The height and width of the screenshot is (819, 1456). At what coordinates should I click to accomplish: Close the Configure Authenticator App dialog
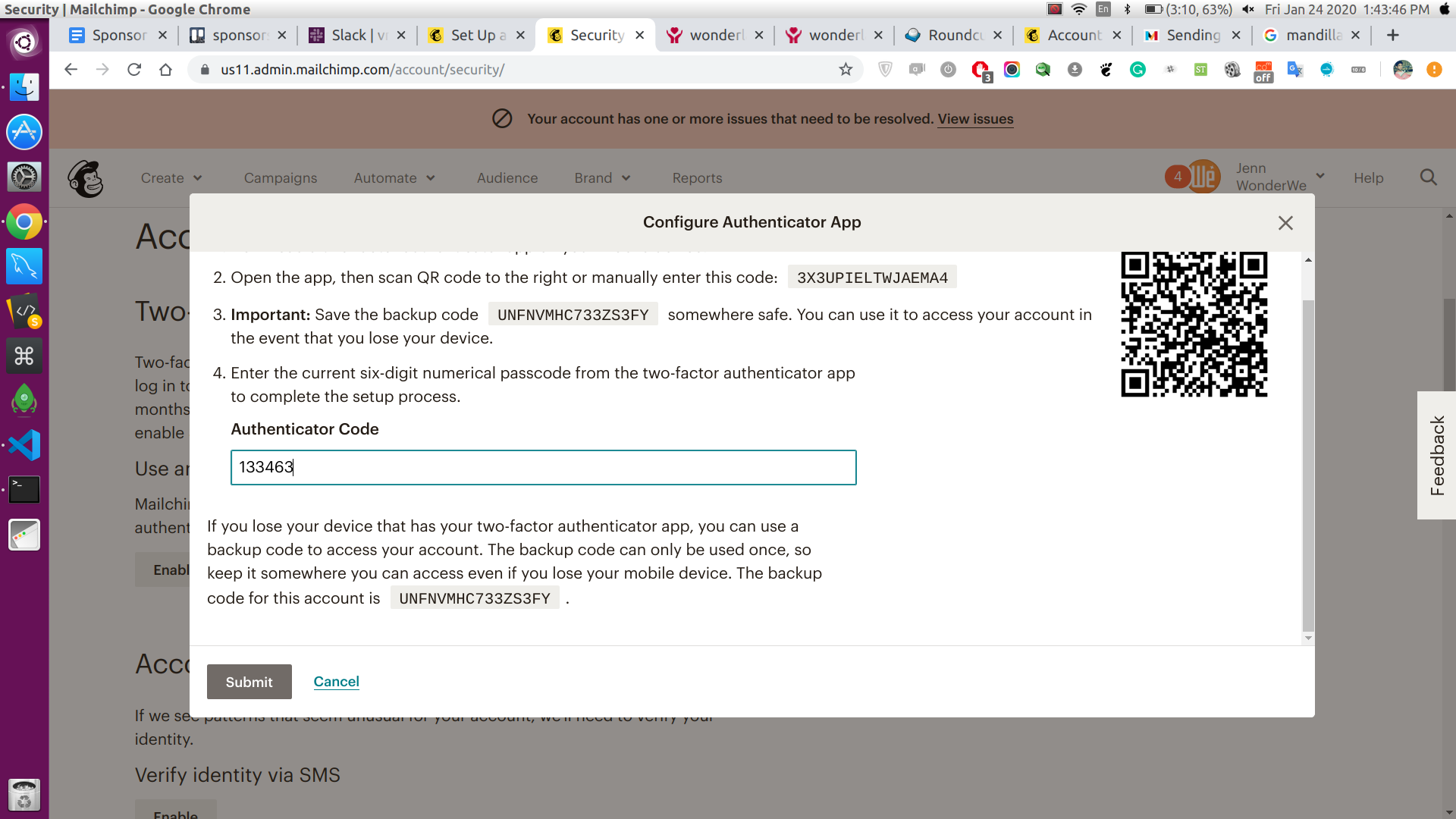click(x=1285, y=223)
